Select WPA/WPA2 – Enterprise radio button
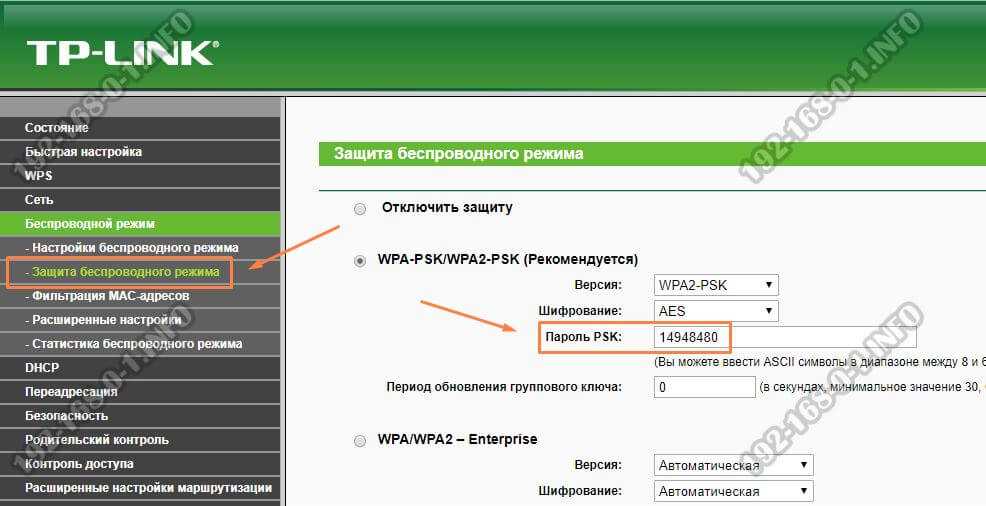The width and height of the screenshot is (986, 506). click(360, 441)
